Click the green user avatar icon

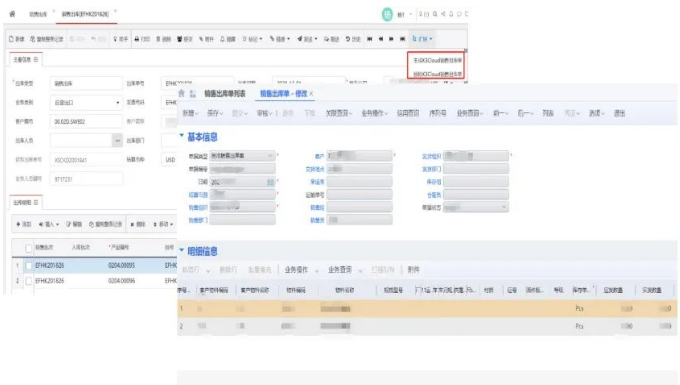click(387, 14)
